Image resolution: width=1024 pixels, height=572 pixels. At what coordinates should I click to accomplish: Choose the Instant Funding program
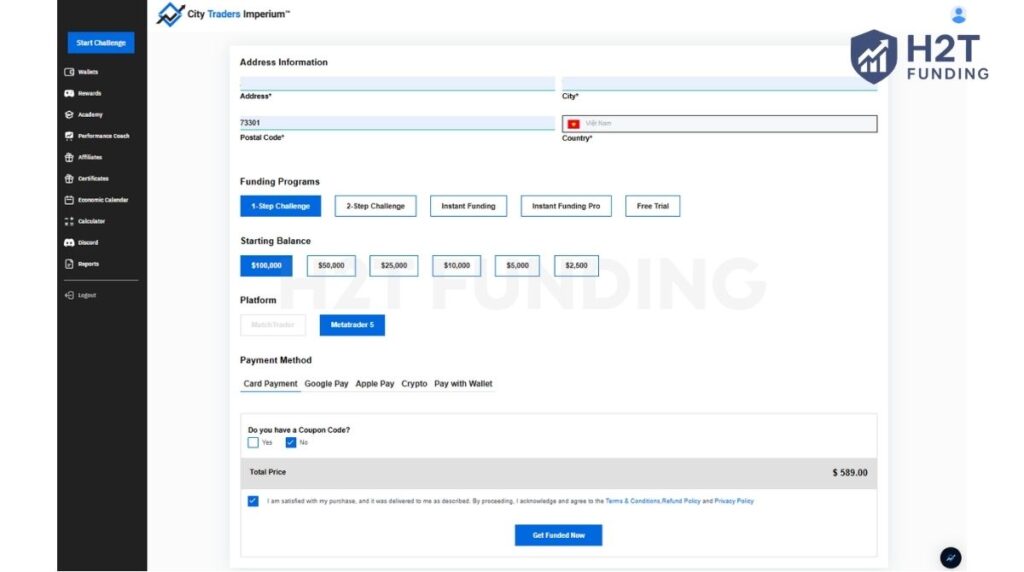(x=468, y=206)
